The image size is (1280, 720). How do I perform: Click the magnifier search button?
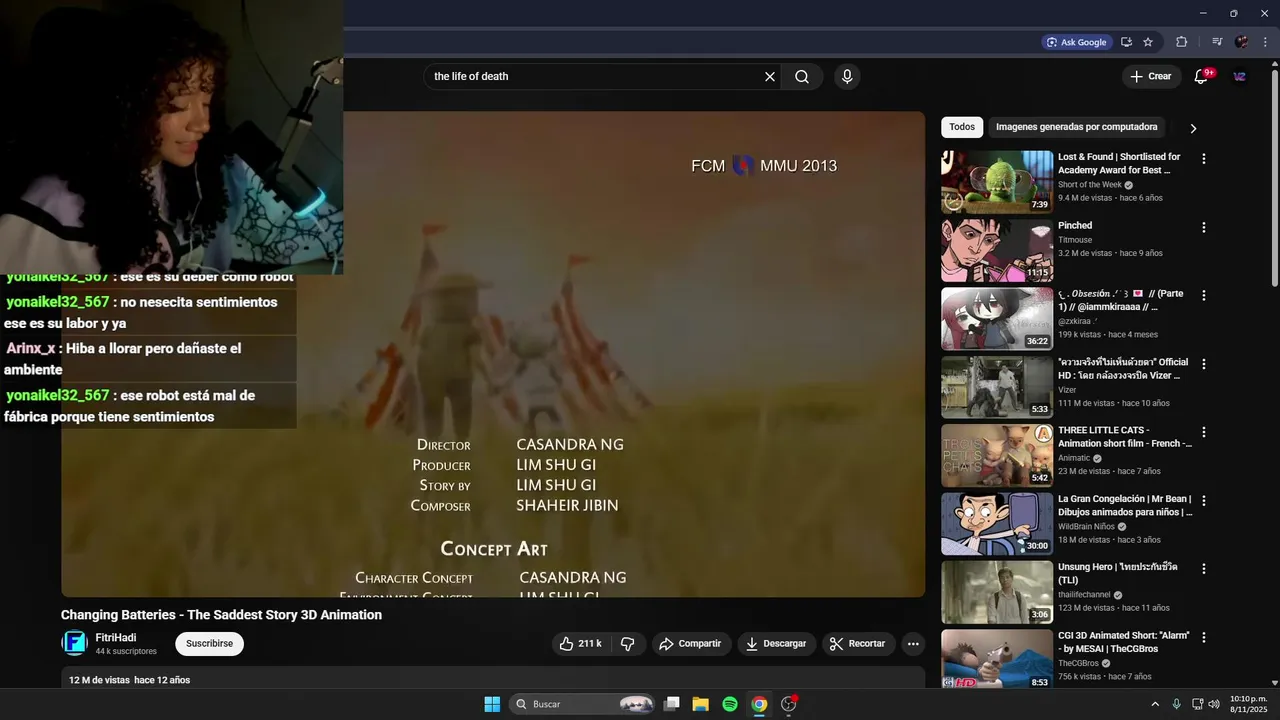(802, 77)
